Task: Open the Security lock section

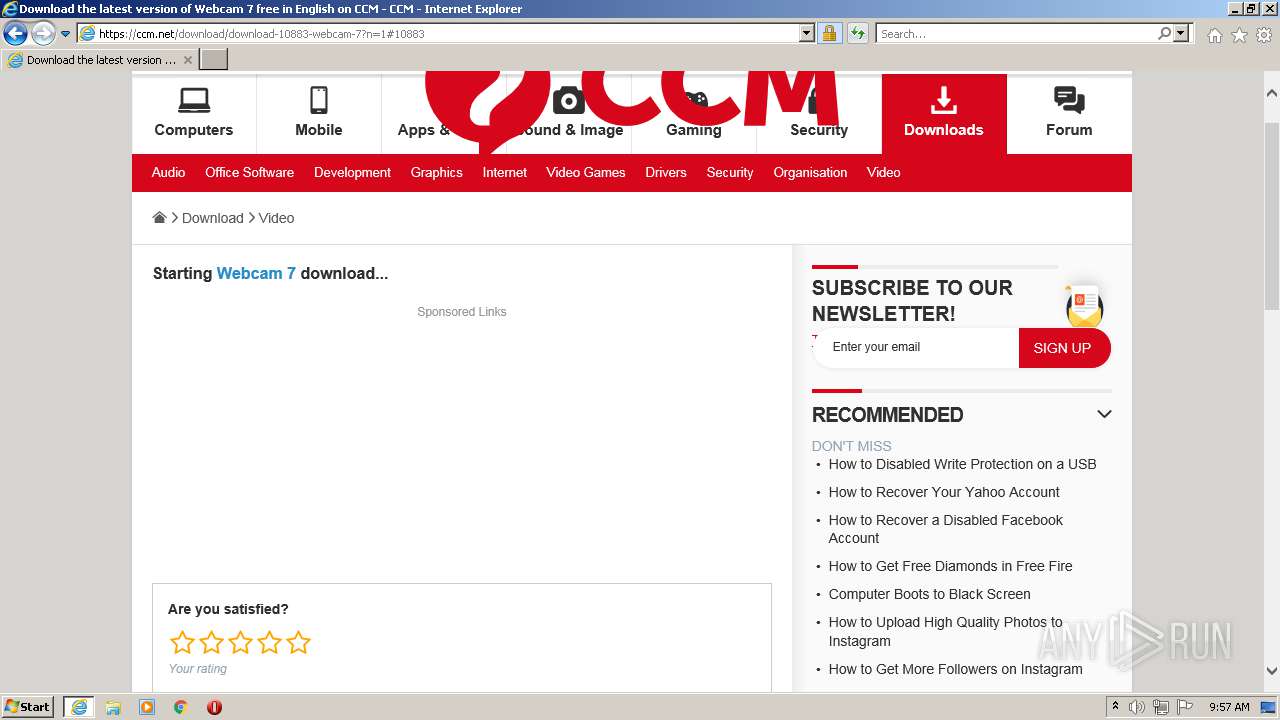Action: click(x=818, y=113)
